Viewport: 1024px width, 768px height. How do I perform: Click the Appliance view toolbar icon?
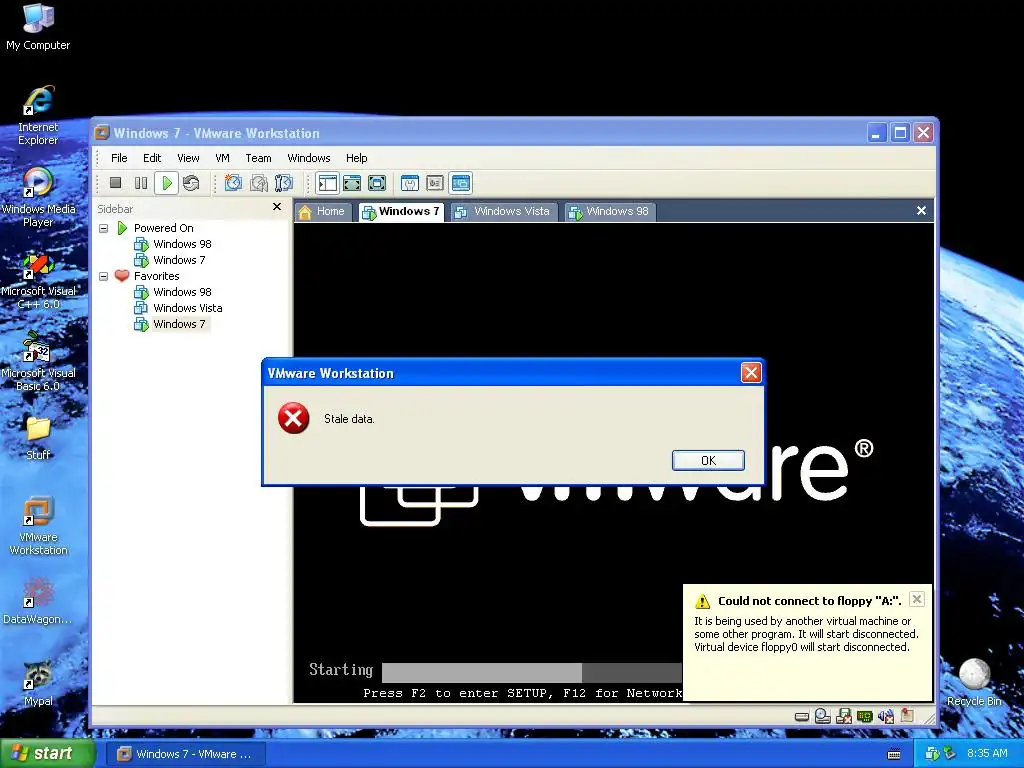tap(435, 184)
